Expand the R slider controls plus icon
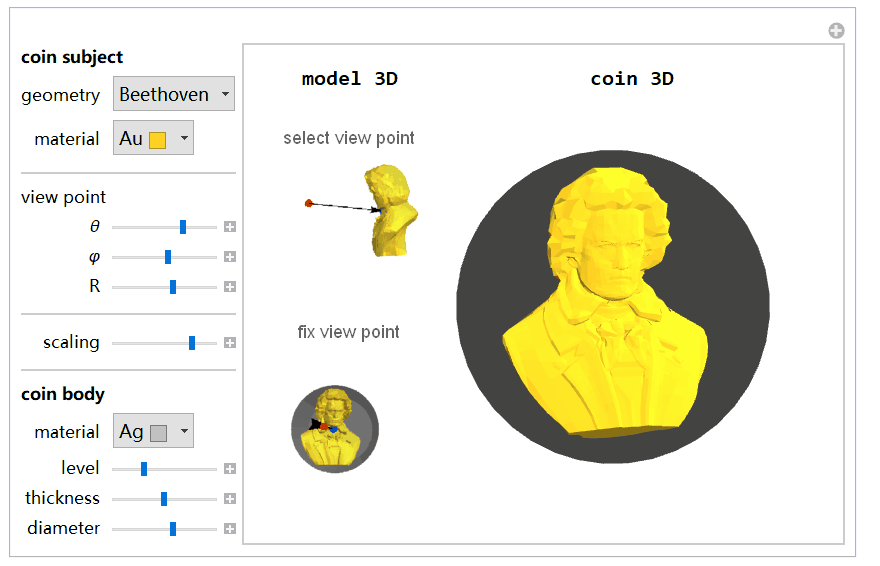Image resolution: width=880 pixels, height=566 pixels. point(230,287)
